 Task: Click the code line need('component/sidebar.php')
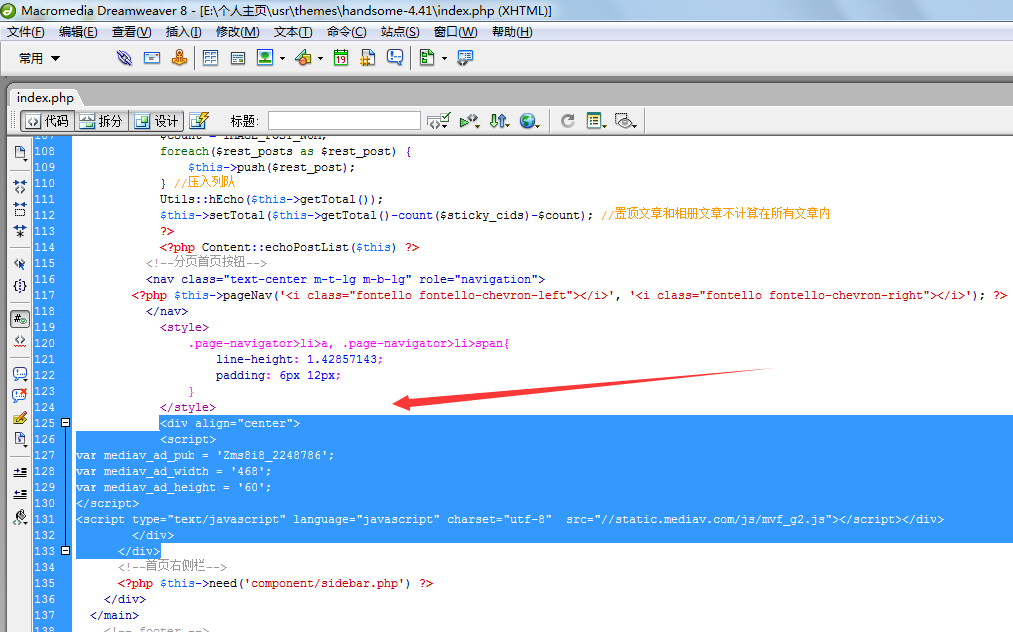pos(275,583)
